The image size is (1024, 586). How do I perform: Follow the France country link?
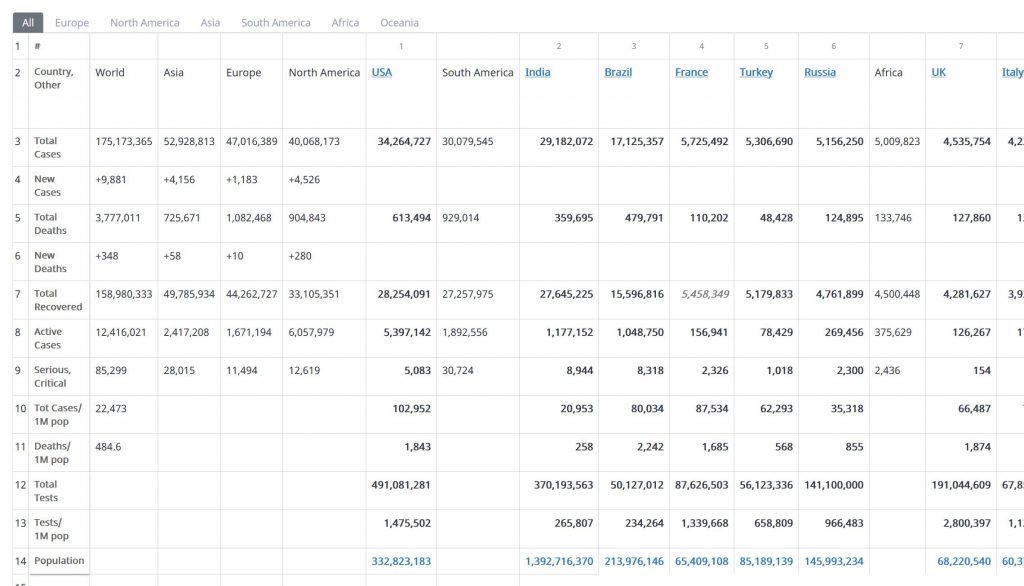point(691,72)
